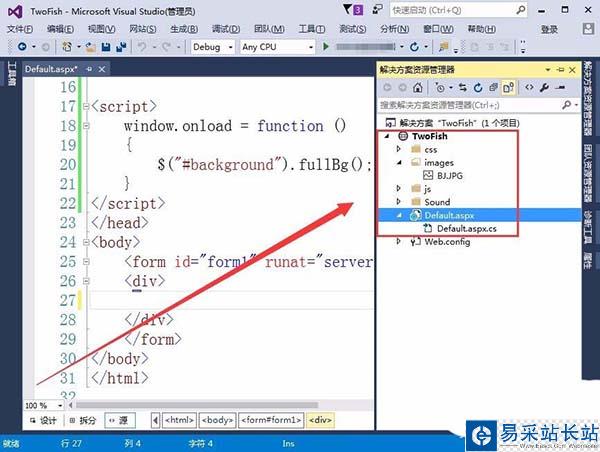Click the browser Refresh toolbar icon

[x=414, y=47]
